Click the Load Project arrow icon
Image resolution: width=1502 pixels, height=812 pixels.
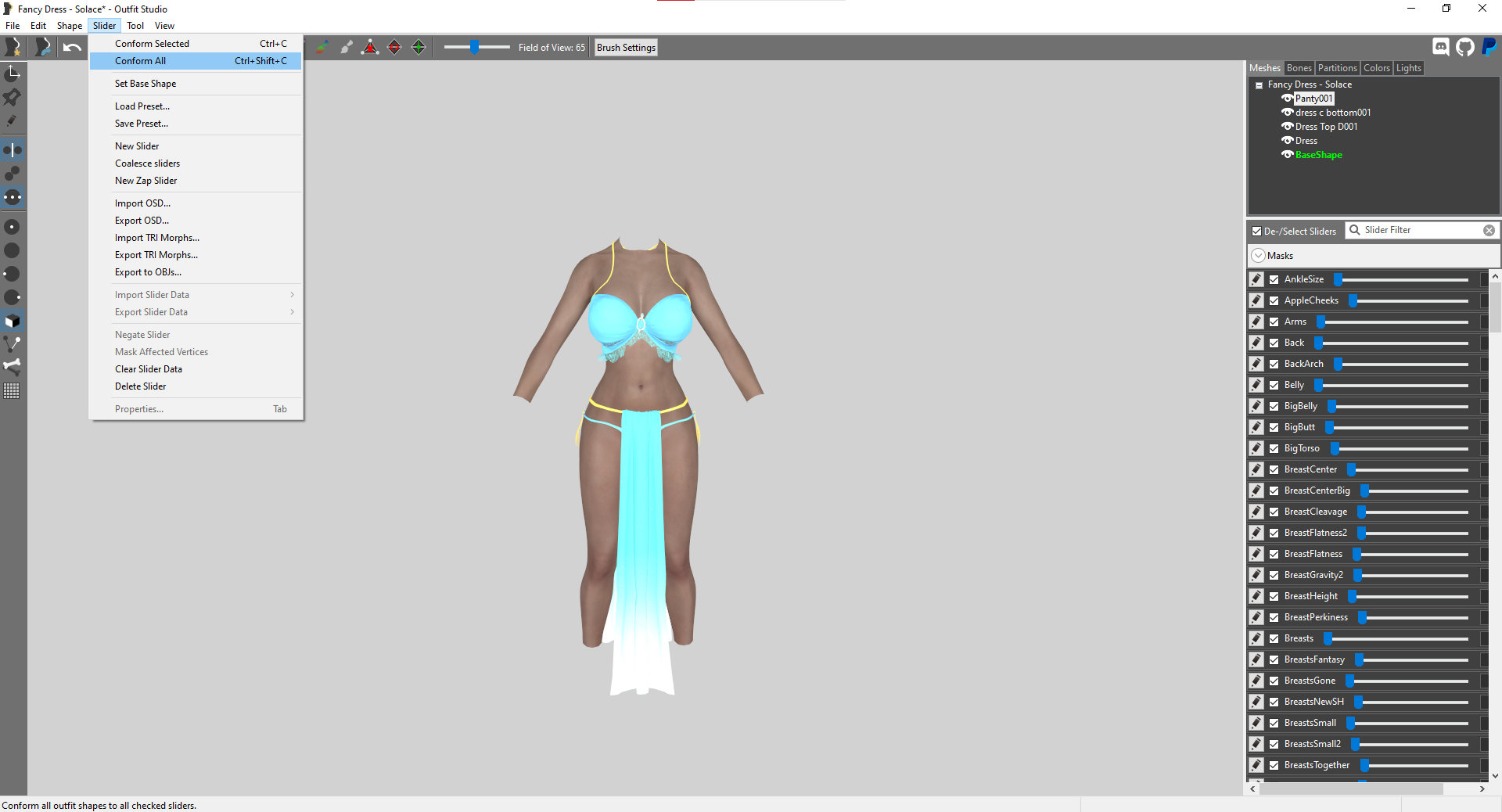pyautogui.click(x=43, y=48)
